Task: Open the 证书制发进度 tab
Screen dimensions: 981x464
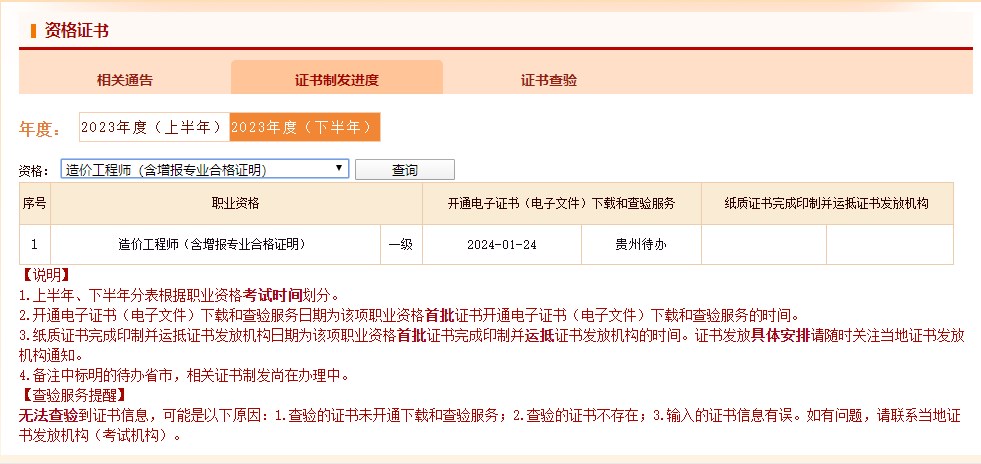Action: 337,79
